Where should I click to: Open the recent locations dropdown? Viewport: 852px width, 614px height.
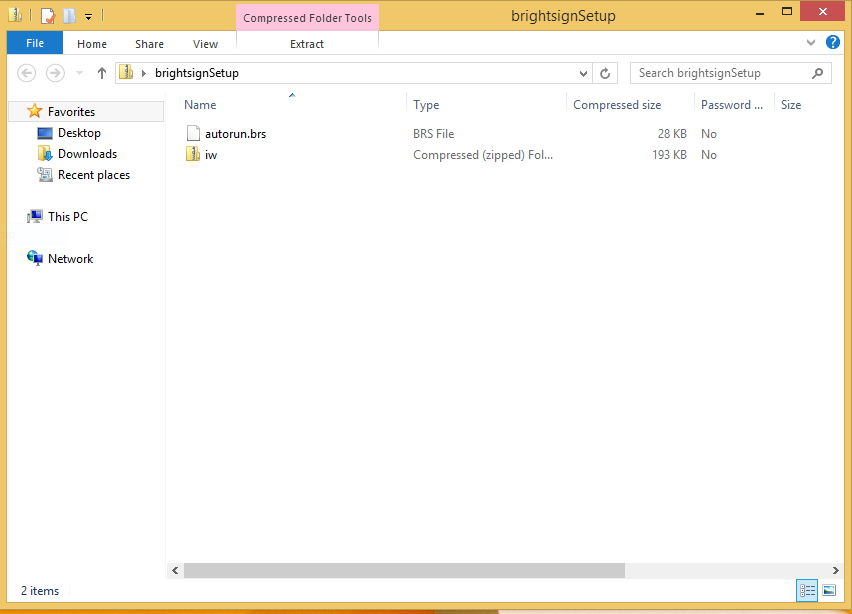tap(79, 73)
